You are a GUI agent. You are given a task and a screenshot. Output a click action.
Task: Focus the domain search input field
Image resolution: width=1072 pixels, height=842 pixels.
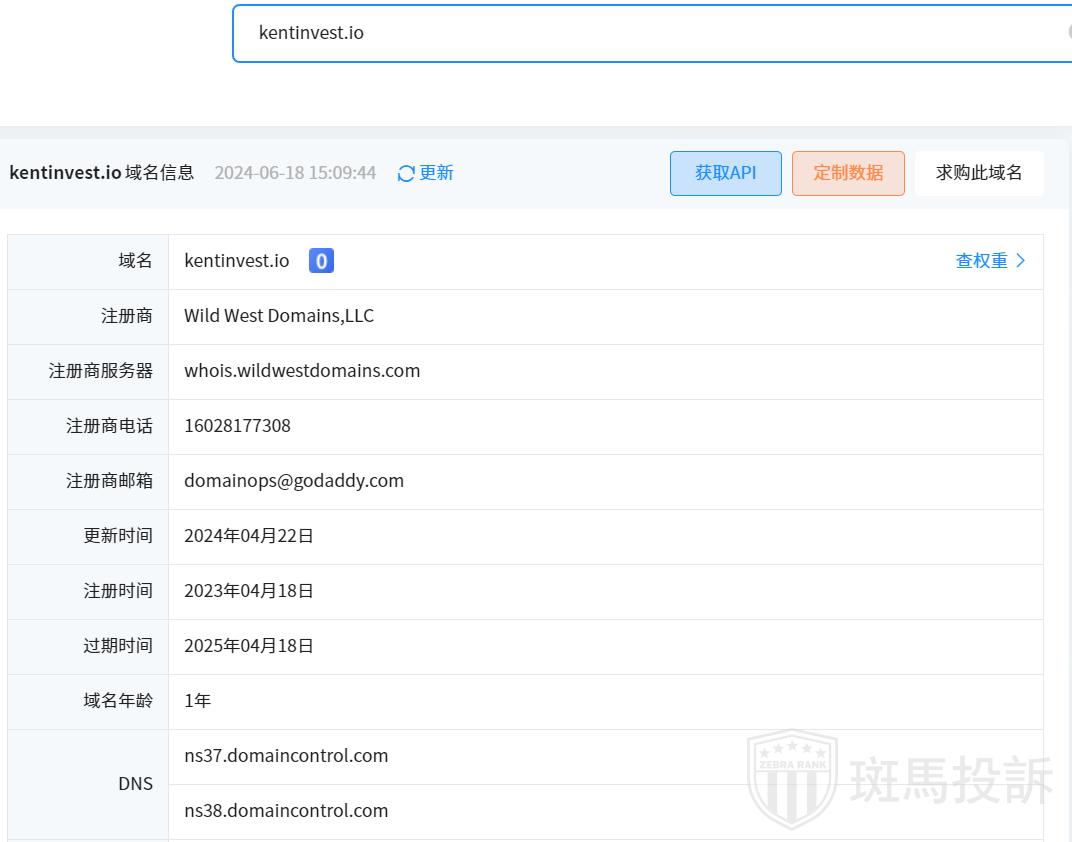pos(650,33)
